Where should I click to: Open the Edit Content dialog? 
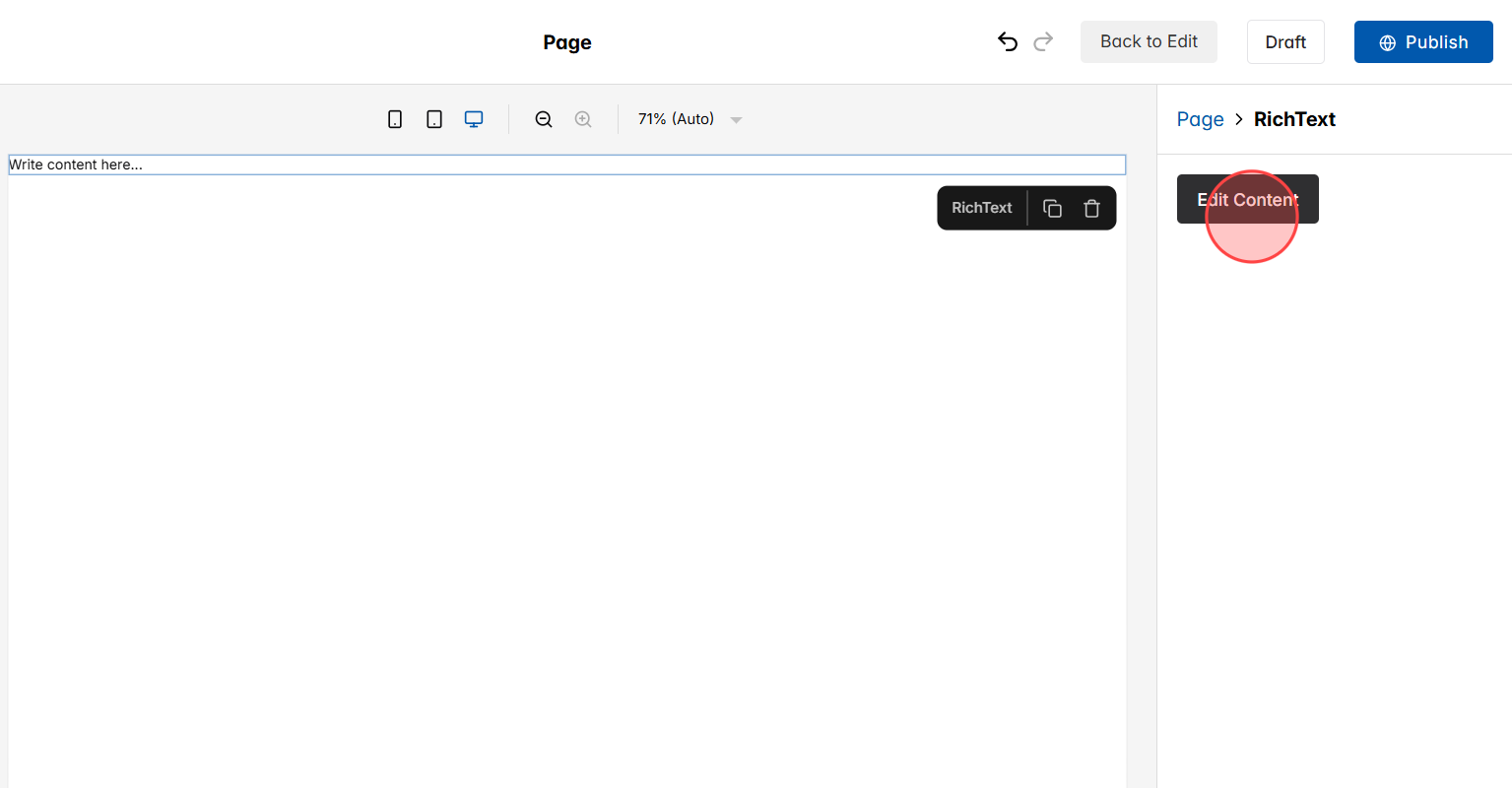[x=1247, y=199]
